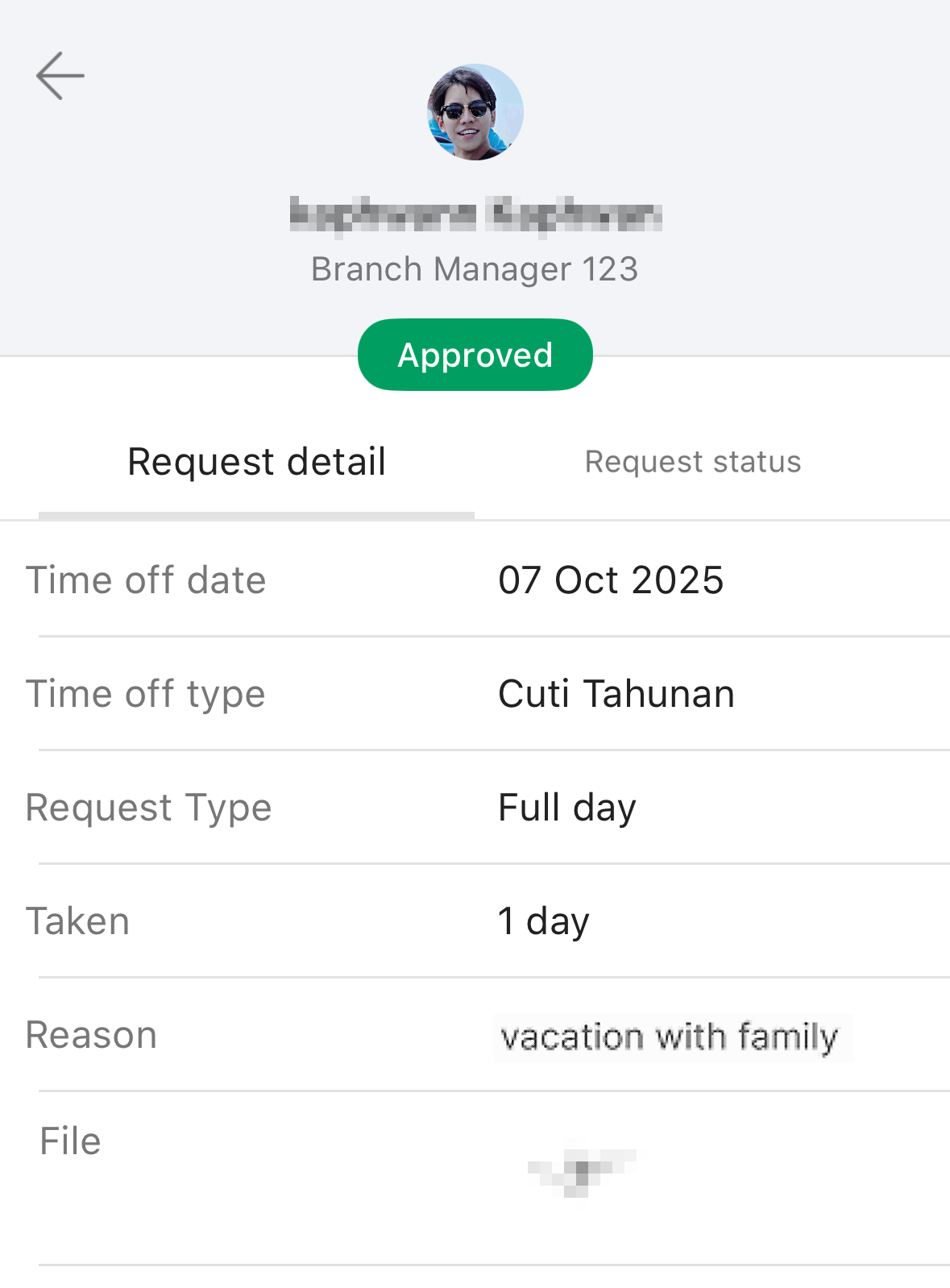950x1288 pixels.
Task: Select the Full day value
Action: tap(567, 808)
